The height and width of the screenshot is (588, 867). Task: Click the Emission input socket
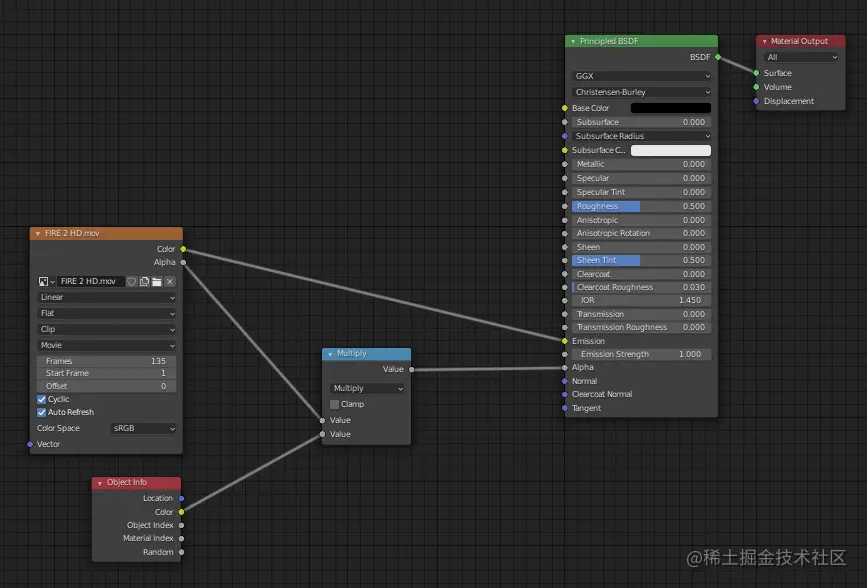(x=565, y=341)
